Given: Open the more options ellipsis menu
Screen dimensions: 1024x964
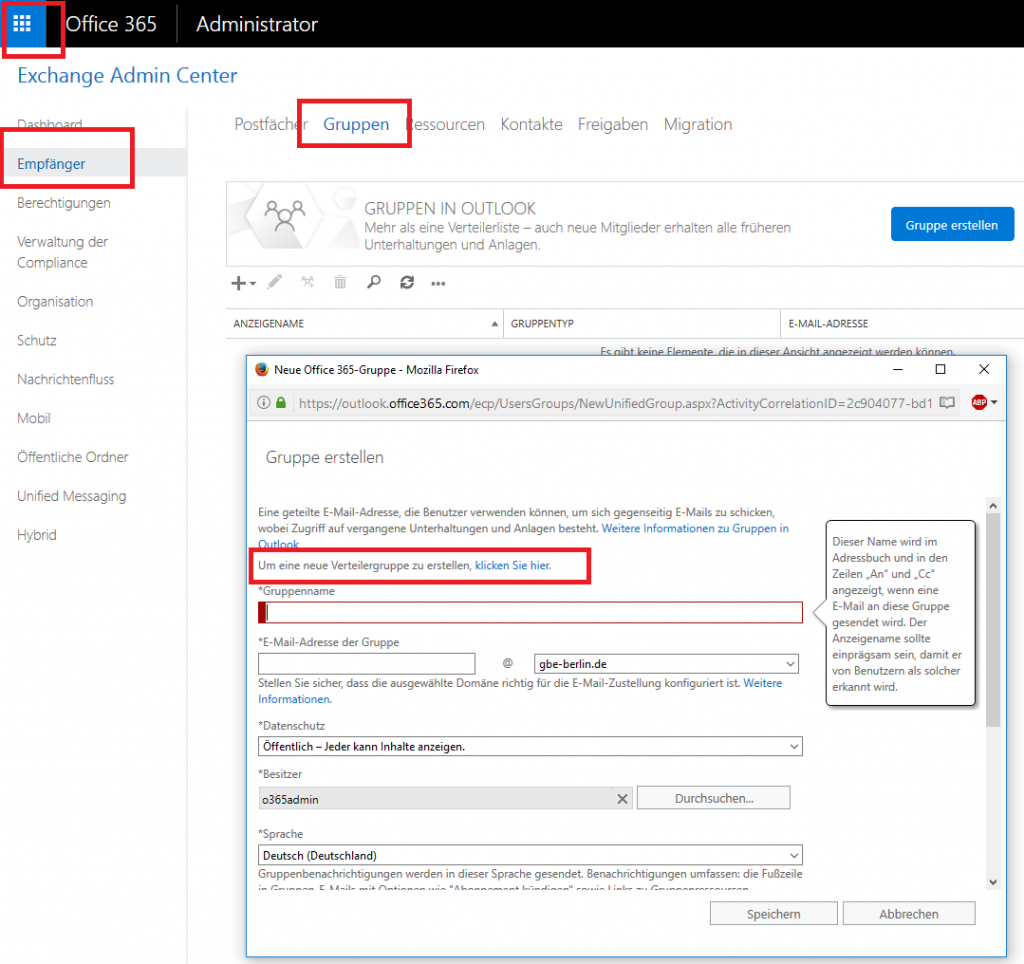Looking at the screenshot, I should pos(438,283).
